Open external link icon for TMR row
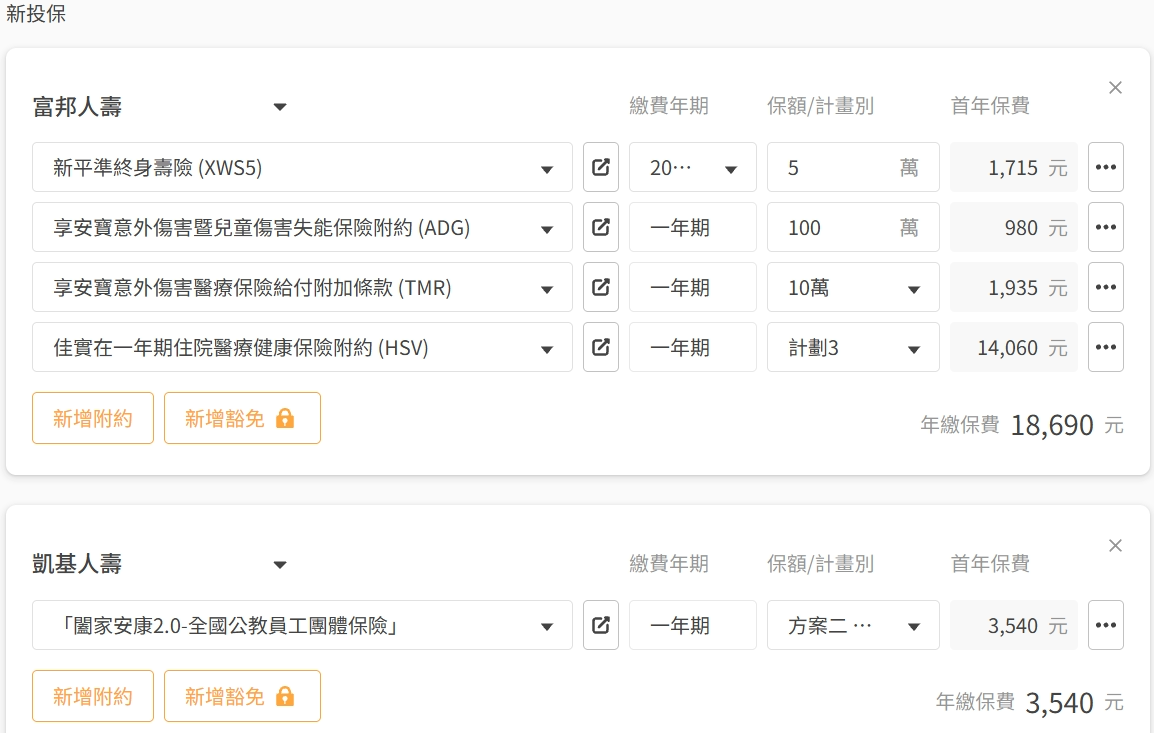1154x733 pixels. (x=601, y=287)
